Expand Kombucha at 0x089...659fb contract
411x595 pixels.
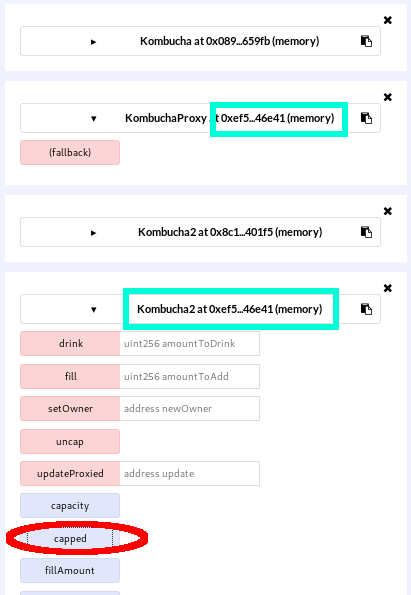[93, 42]
